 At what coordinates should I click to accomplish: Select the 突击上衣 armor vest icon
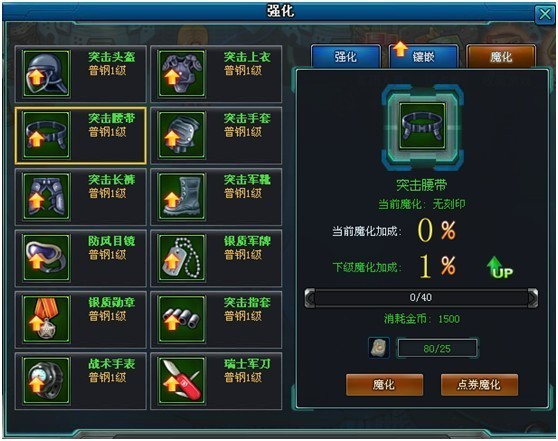tap(182, 73)
